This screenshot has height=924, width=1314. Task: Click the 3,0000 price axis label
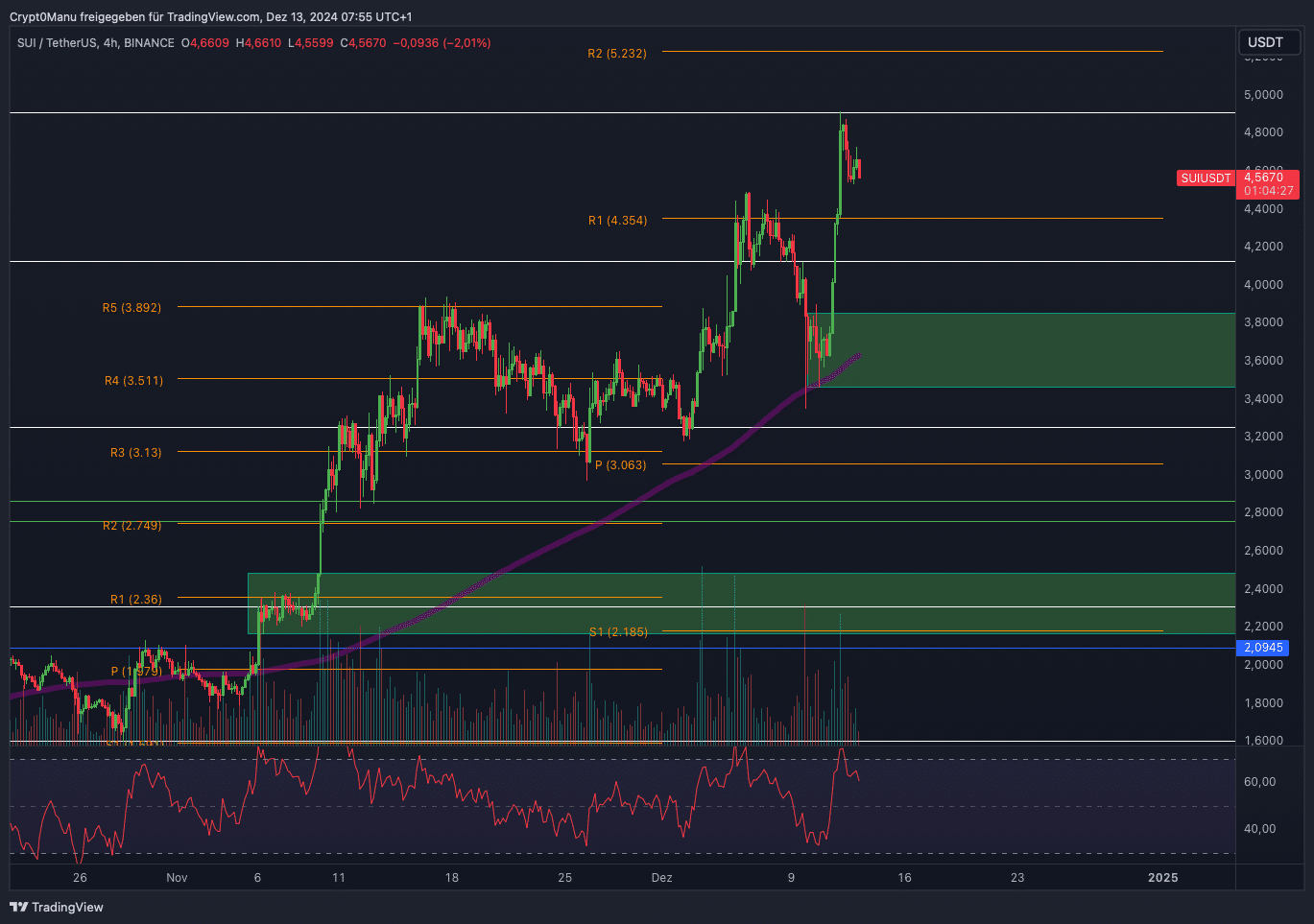click(1263, 475)
